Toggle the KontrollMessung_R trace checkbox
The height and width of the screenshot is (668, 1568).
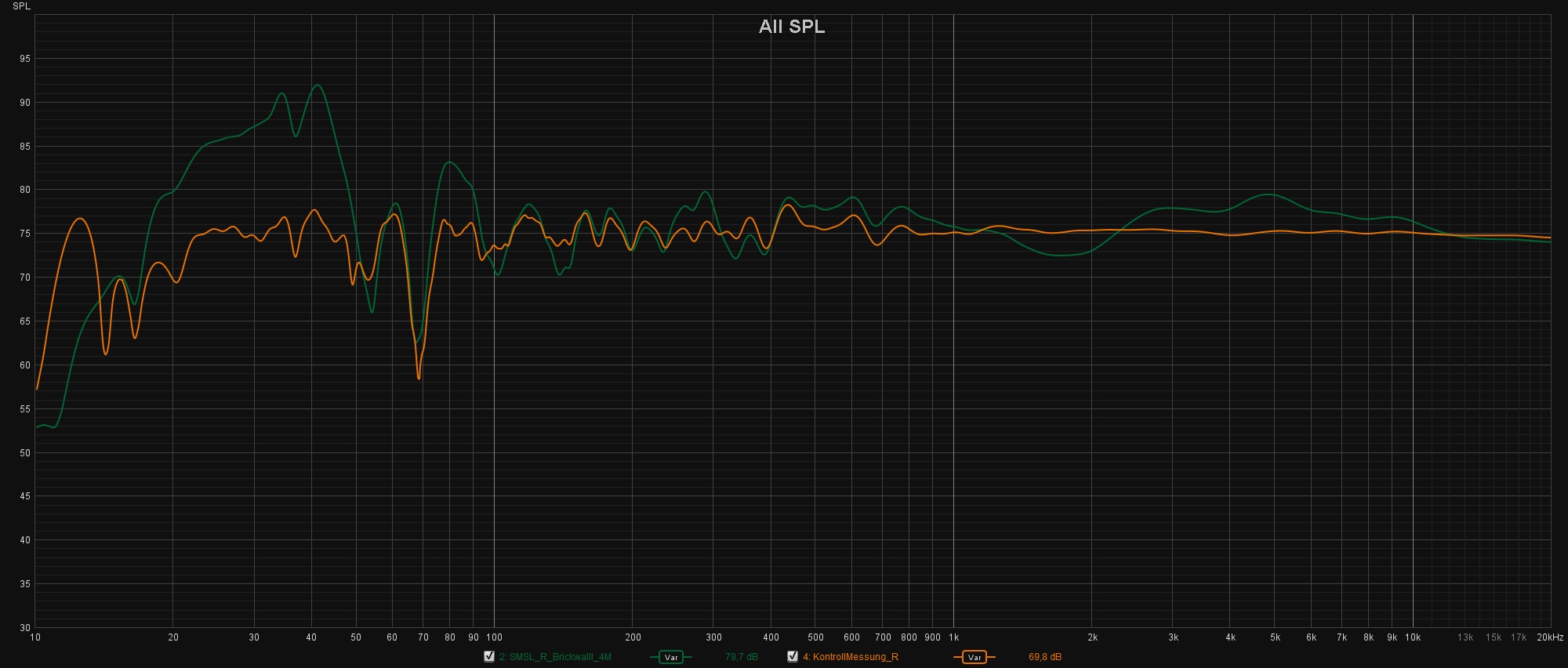point(793,656)
